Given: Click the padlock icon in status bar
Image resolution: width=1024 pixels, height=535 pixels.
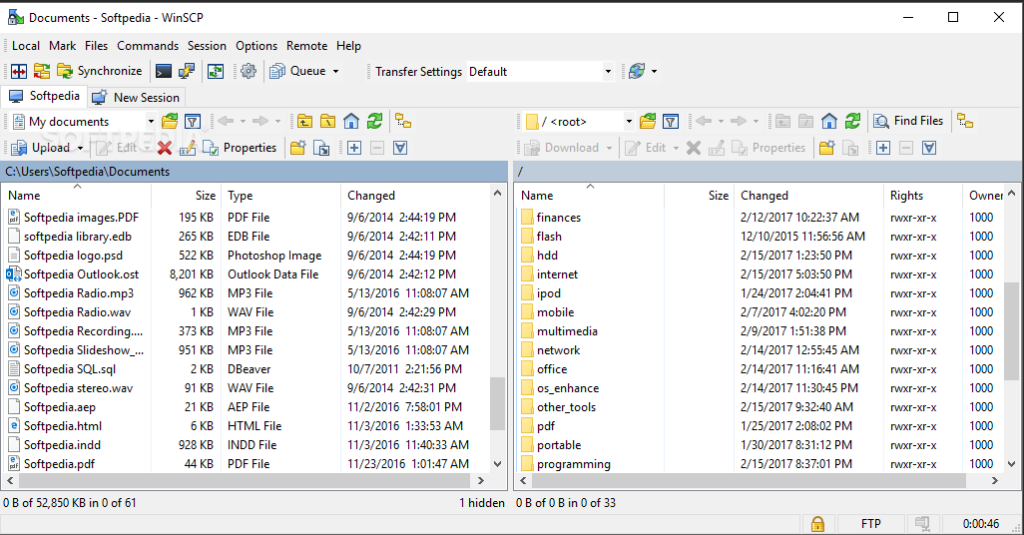Looking at the screenshot, I should pos(818,524).
